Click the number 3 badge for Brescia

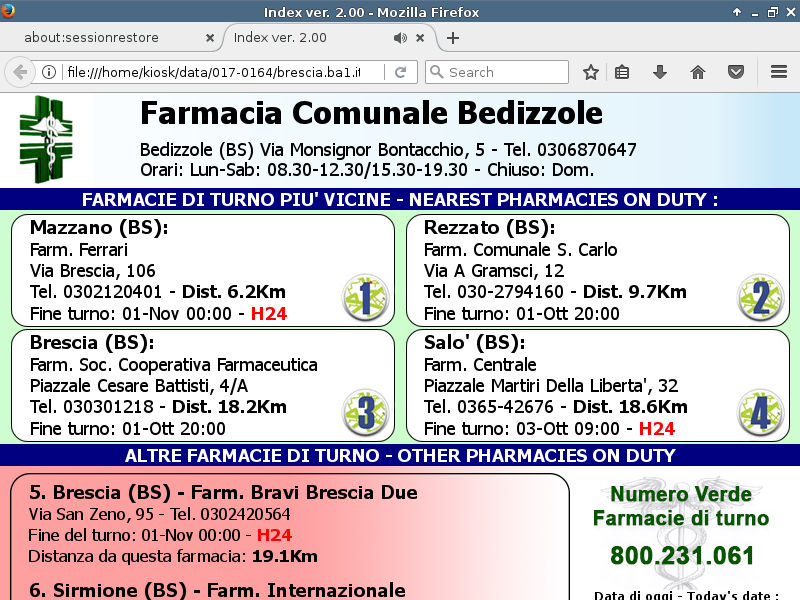point(365,412)
